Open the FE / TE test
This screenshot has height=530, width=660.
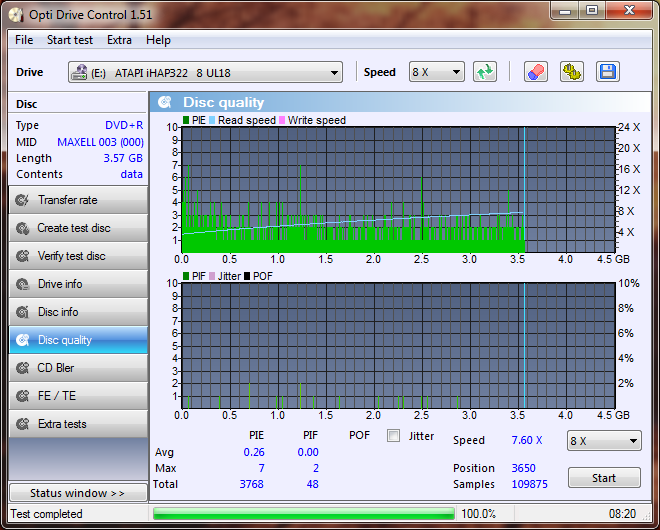78,396
